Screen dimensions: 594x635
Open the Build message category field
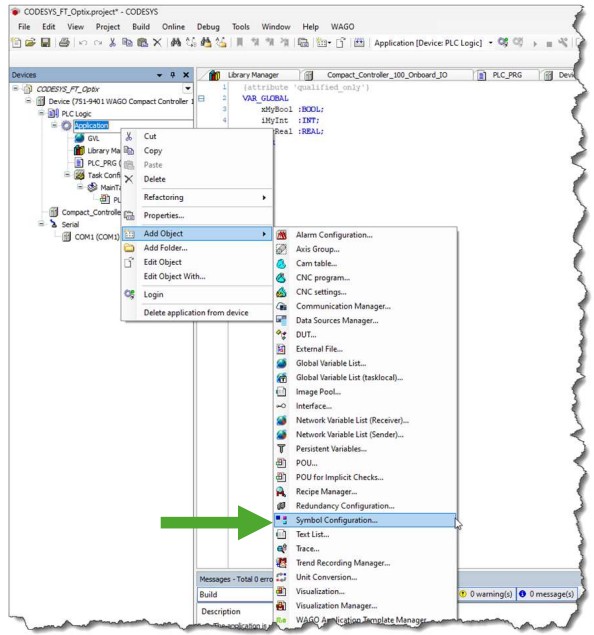coord(236,595)
